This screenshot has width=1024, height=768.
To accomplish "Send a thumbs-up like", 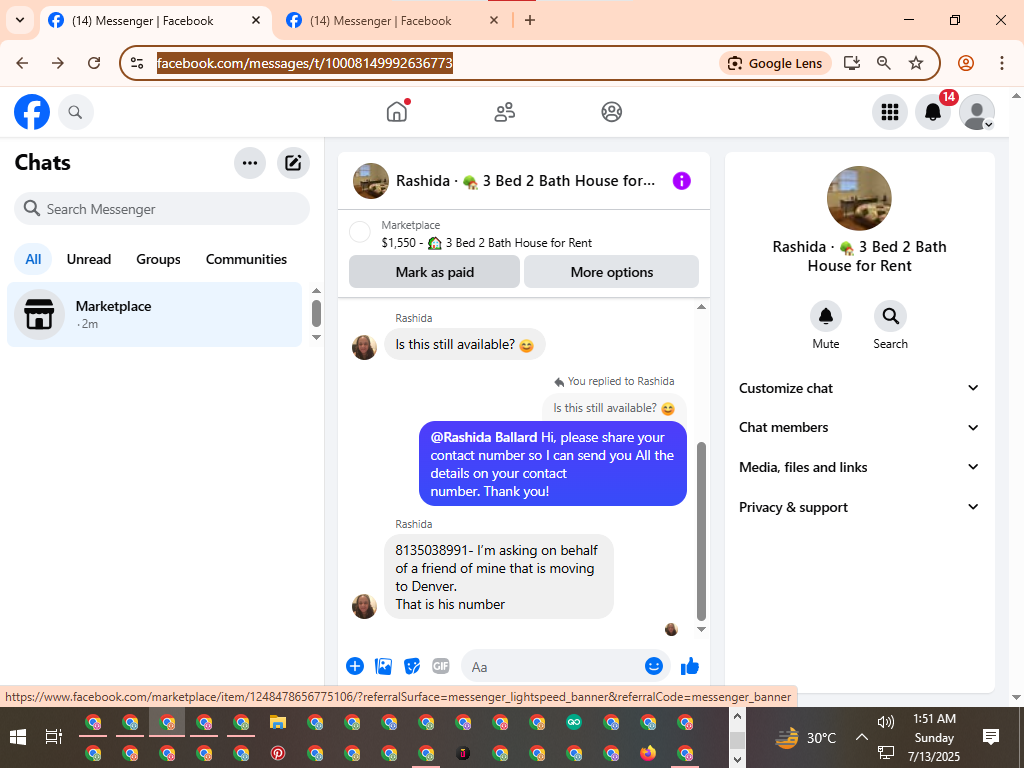I will coord(690,666).
